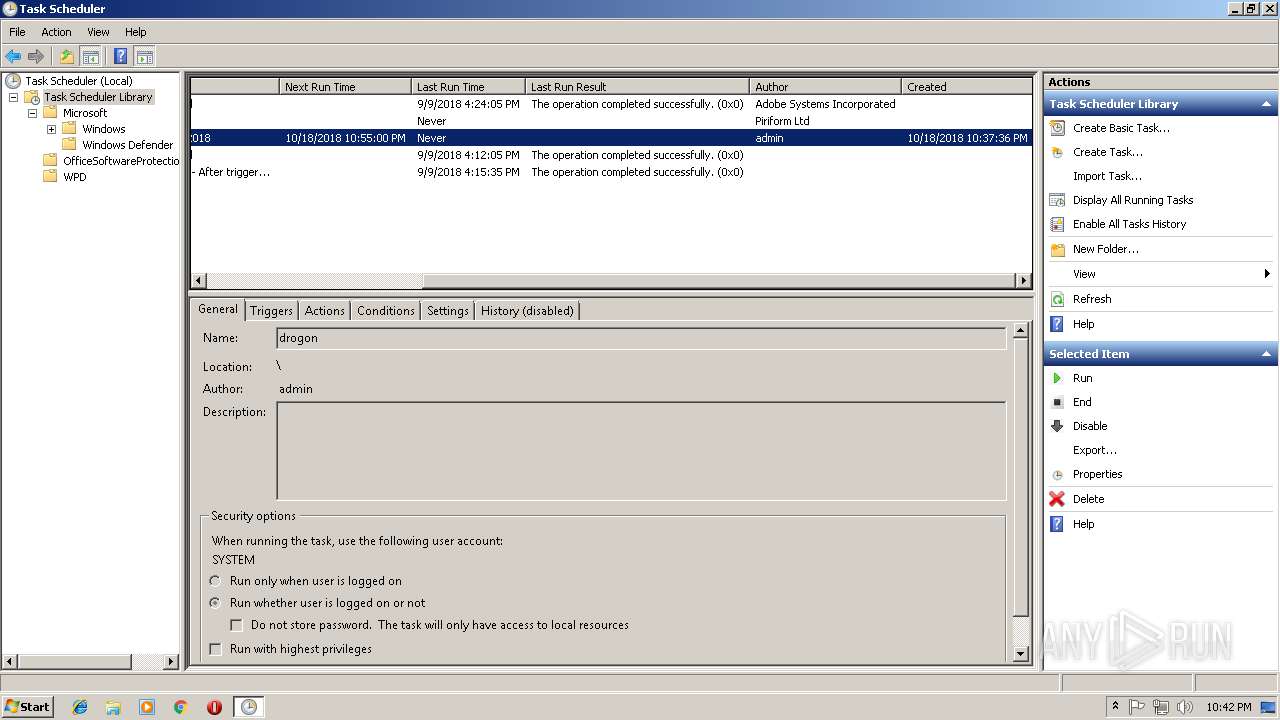
Task: Click the Action Center flag tray icon
Action: [x=1137, y=707]
